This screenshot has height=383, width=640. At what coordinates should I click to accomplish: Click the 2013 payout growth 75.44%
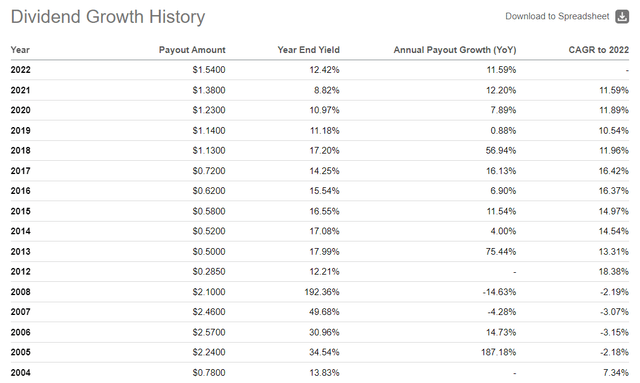501,252
